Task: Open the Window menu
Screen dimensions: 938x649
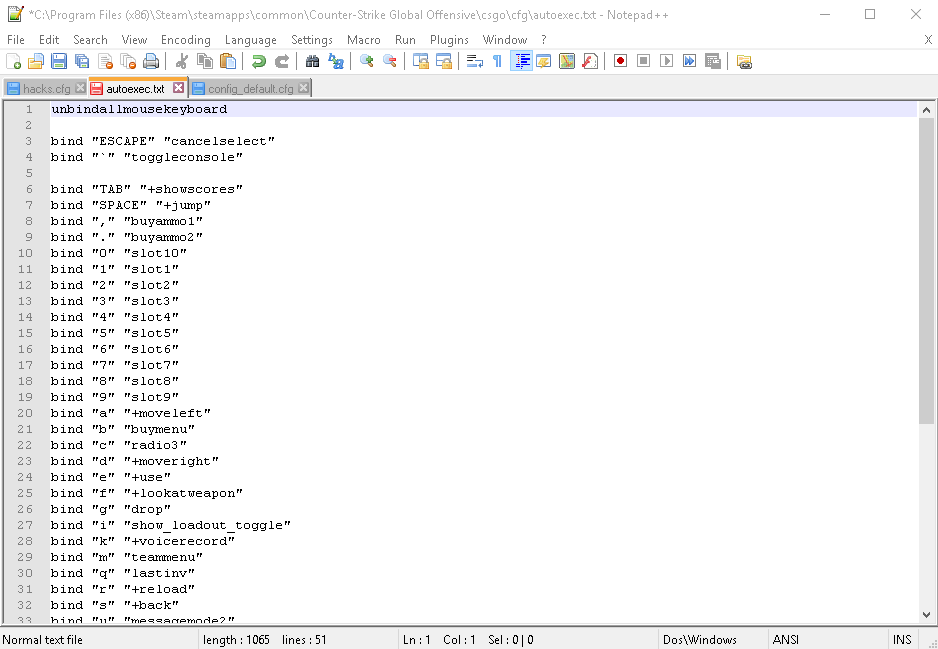Action: pos(505,39)
